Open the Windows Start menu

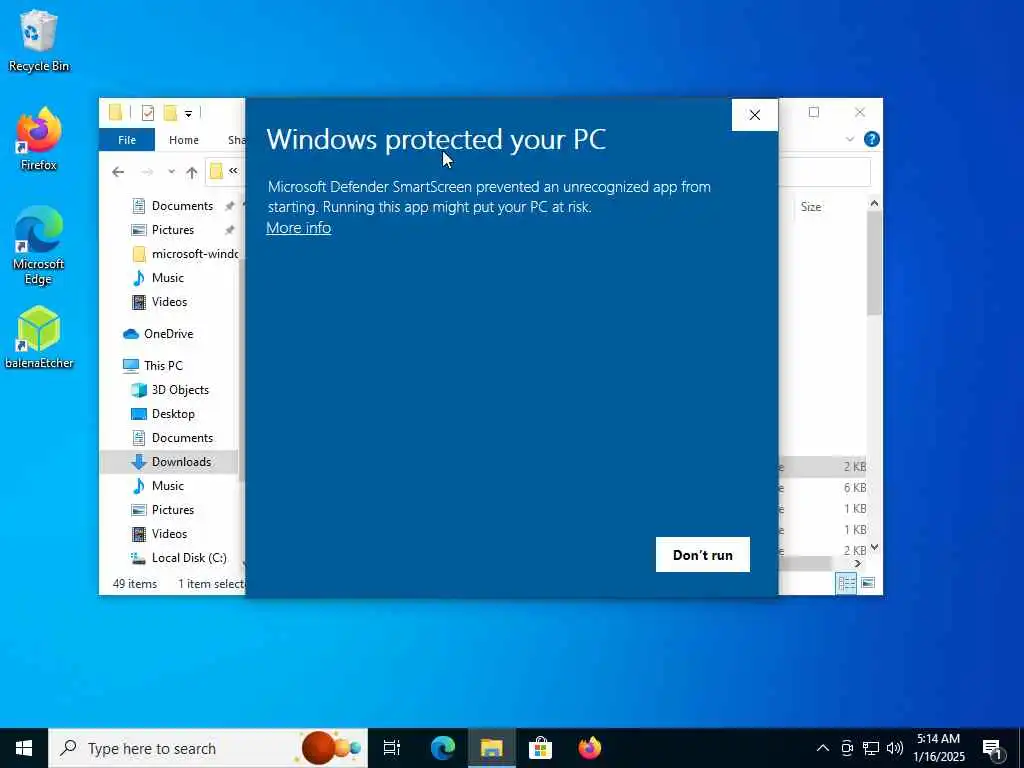click(24, 748)
